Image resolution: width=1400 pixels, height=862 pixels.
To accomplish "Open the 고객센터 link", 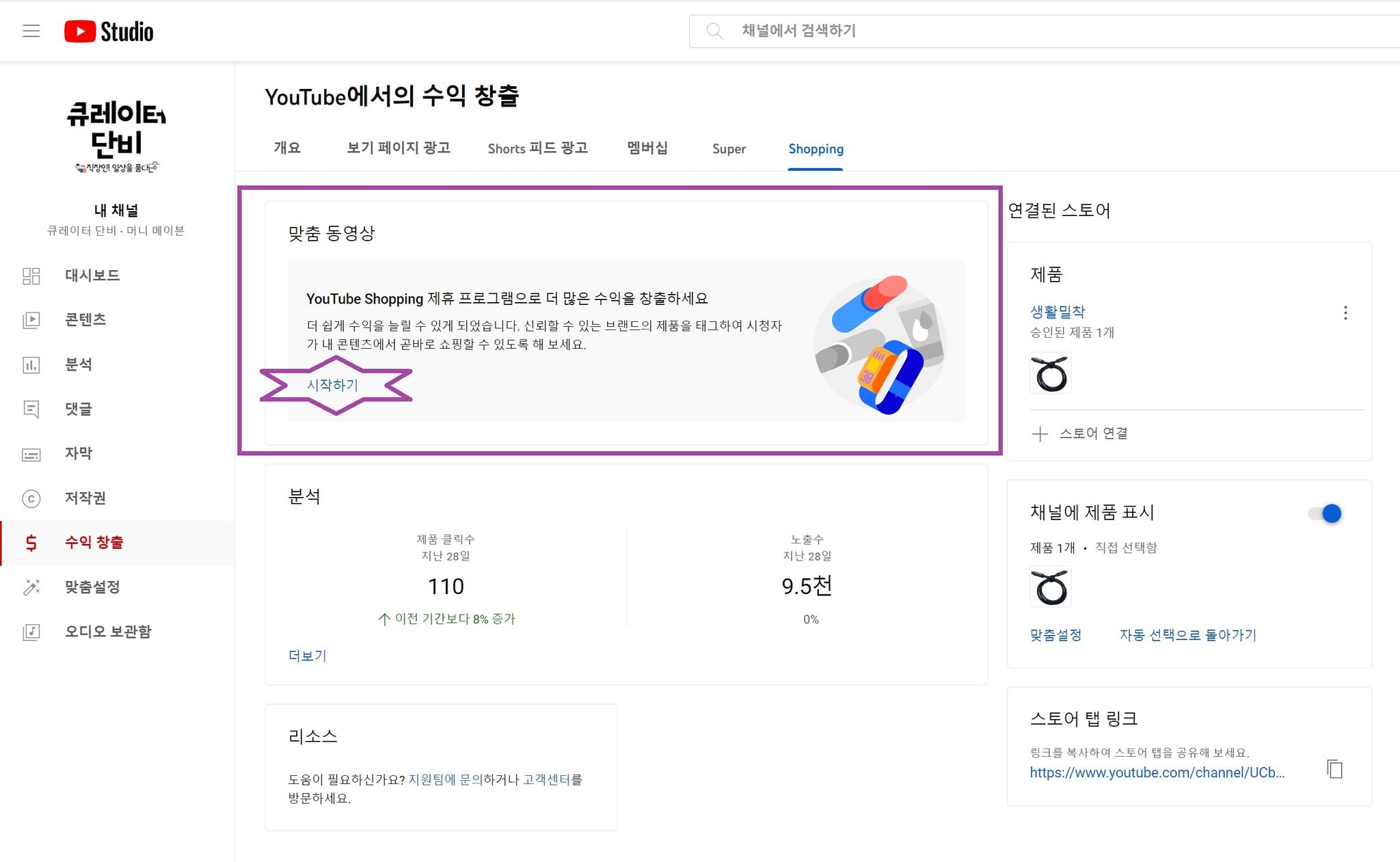I will [x=546, y=779].
